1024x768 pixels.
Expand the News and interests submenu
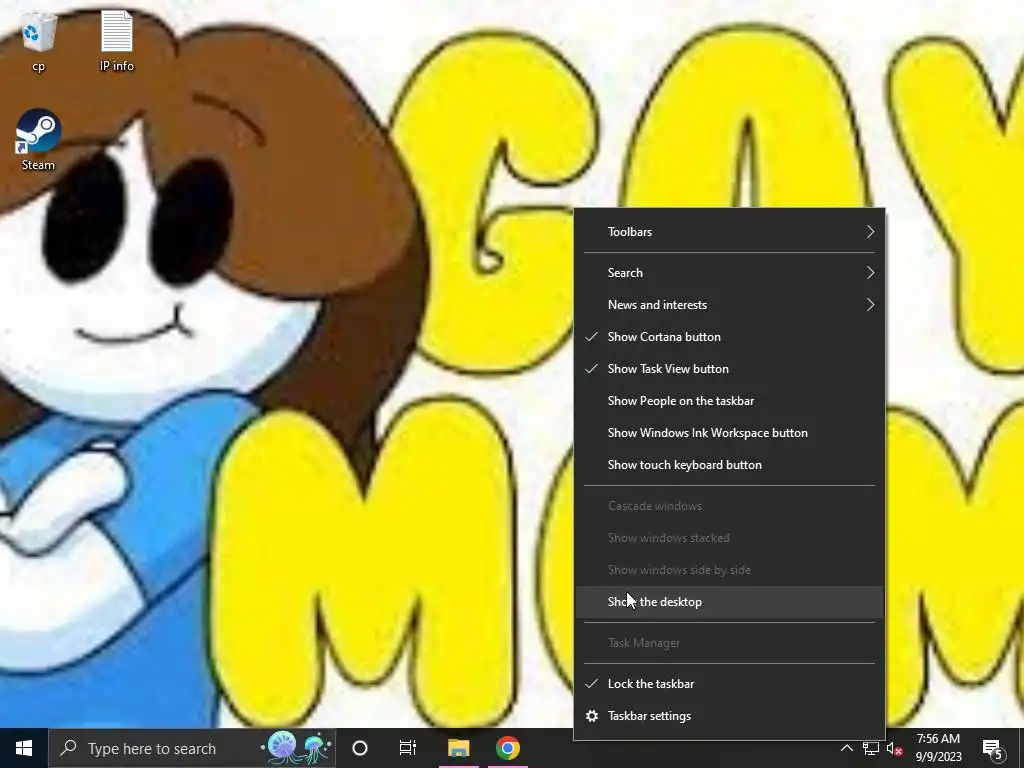tap(729, 305)
